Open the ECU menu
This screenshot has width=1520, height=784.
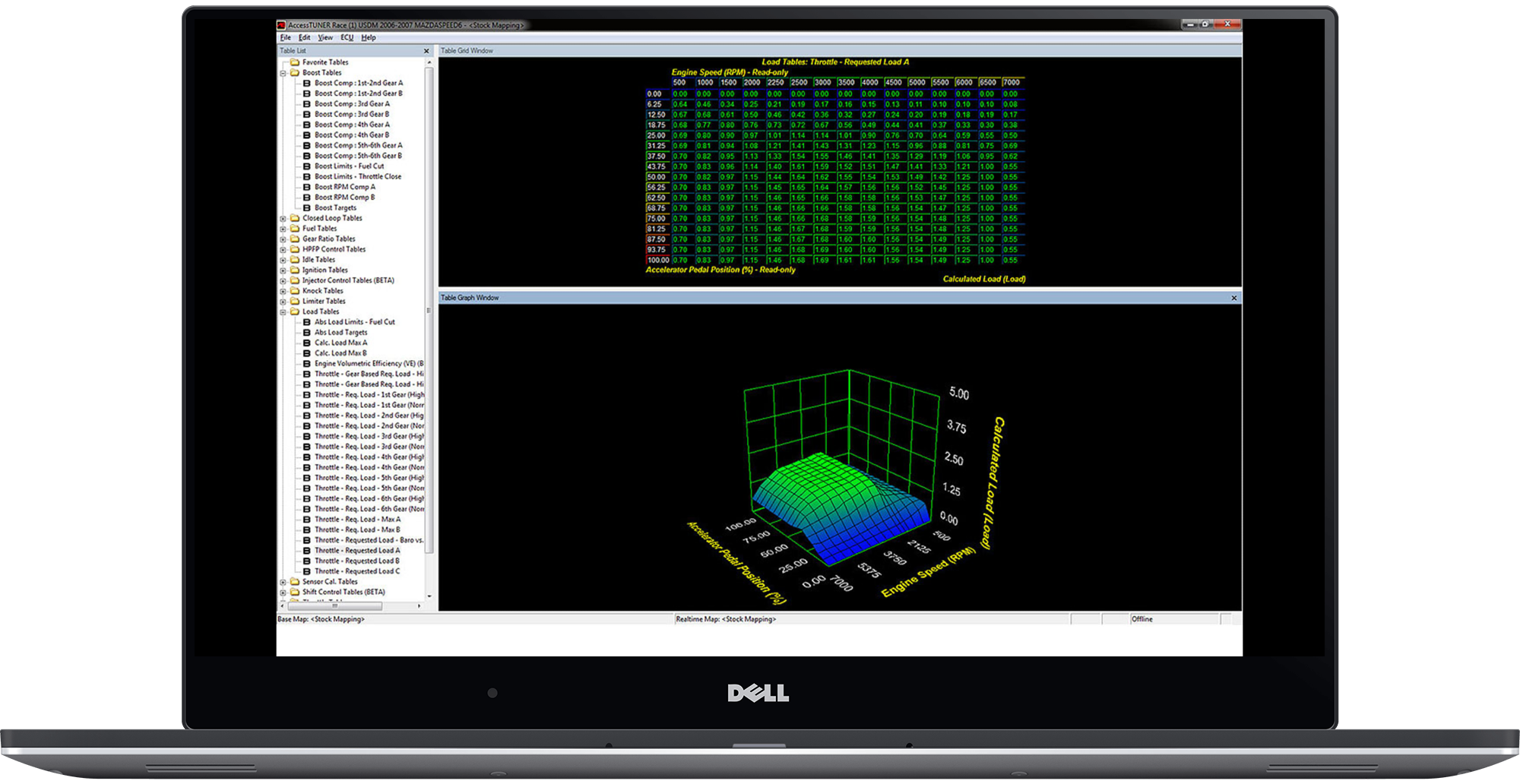pos(347,37)
